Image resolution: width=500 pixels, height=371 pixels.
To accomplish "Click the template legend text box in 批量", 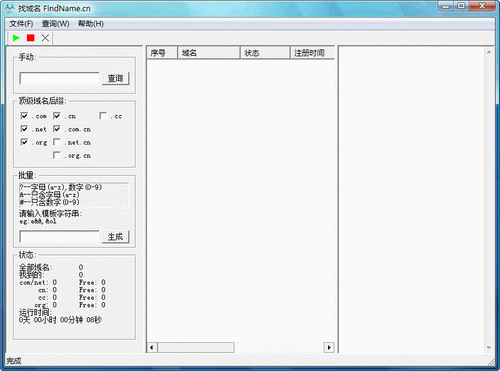I will coord(74,195).
